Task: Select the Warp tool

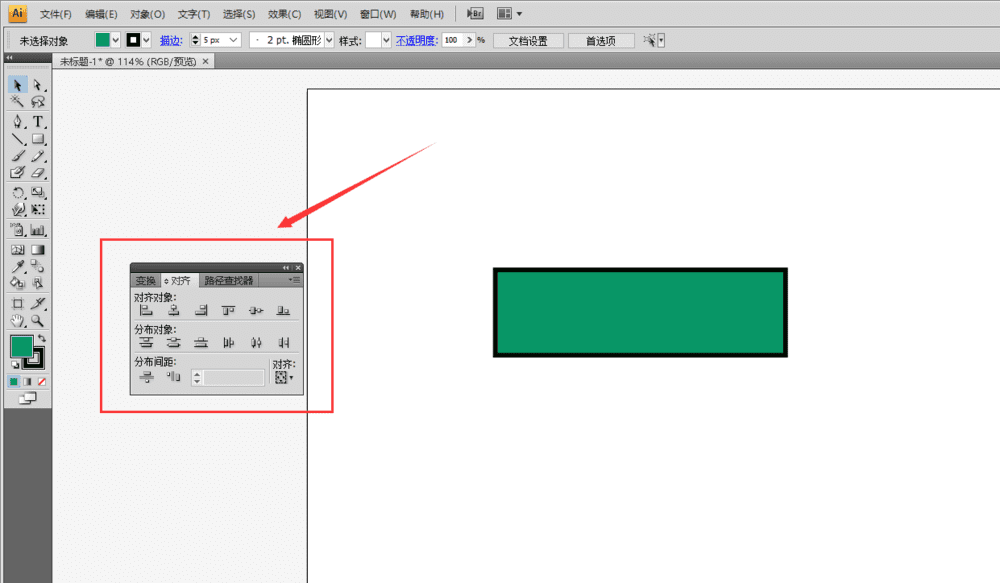Action: pyautogui.click(x=18, y=209)
